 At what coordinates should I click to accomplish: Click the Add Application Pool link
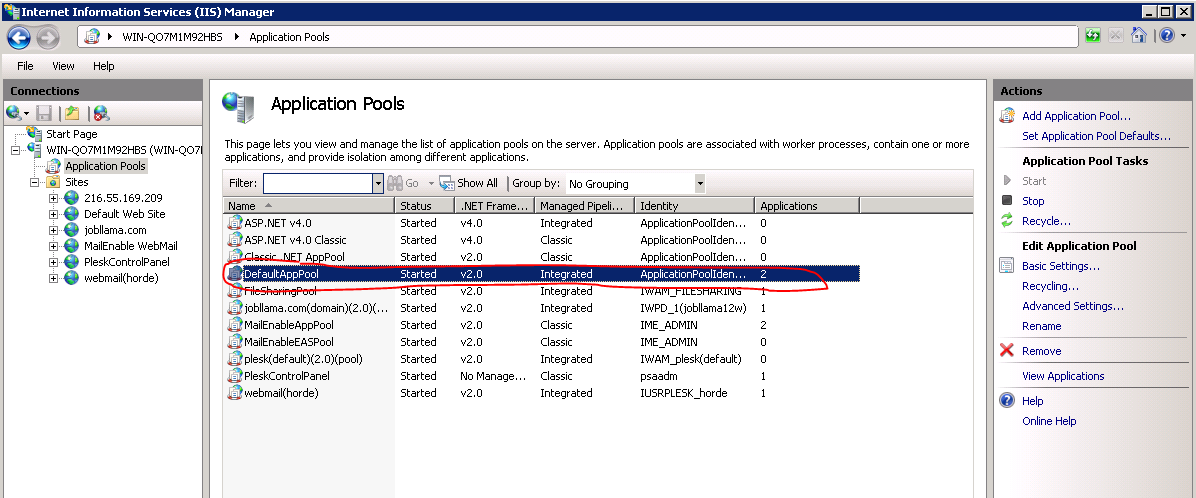point(1076,116)
